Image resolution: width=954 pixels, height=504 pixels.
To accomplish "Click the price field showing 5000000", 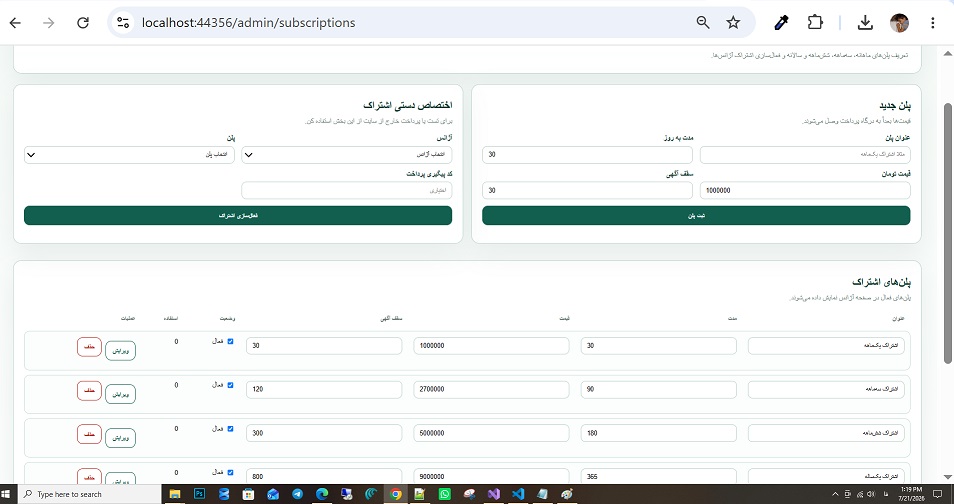I will pos(491,433).
